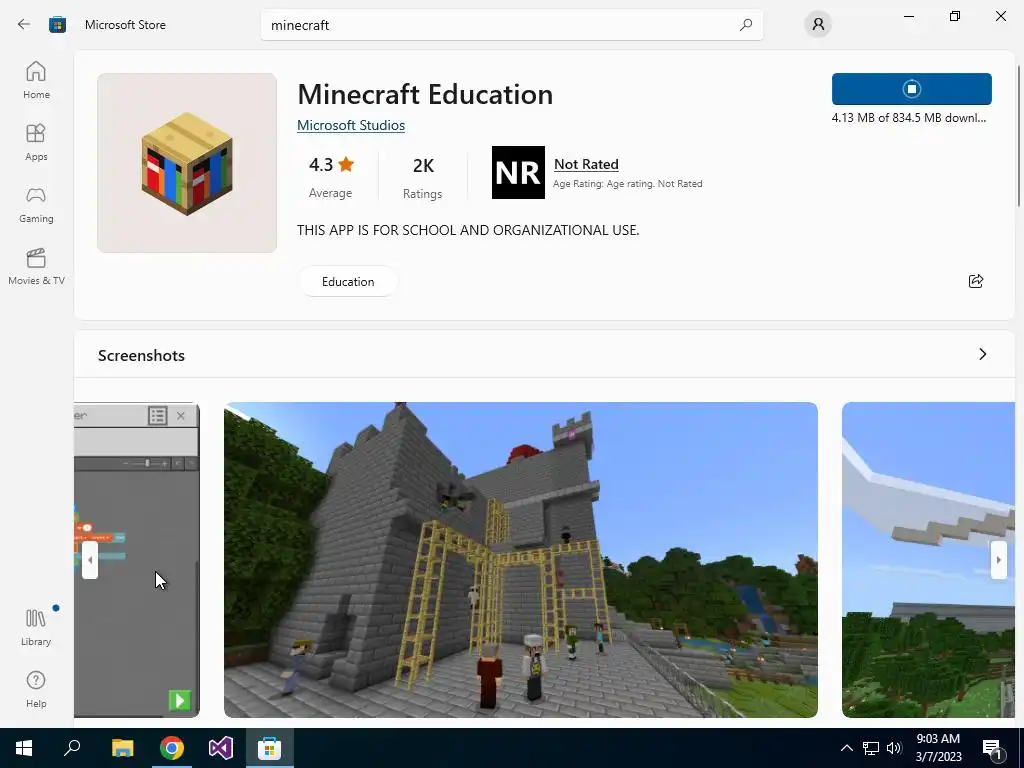Screen dimensions: 1024x768
Task: Open Visual Studio from taskbar
Action: [x=221, y=748]
